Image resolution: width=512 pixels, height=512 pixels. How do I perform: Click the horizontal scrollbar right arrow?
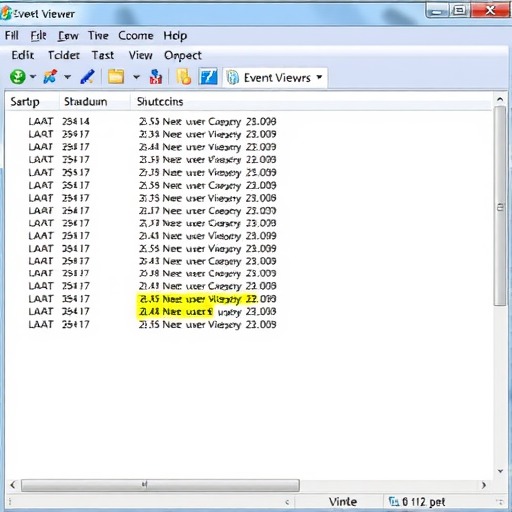[x=484, y=485]
